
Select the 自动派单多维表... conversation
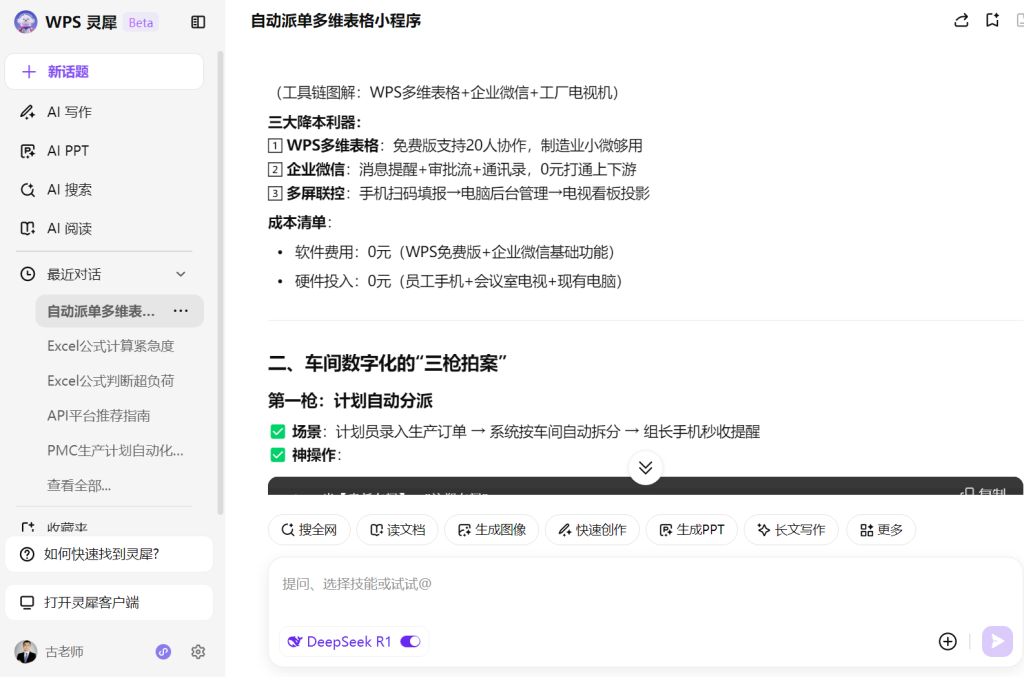click(x=101, y=311)
